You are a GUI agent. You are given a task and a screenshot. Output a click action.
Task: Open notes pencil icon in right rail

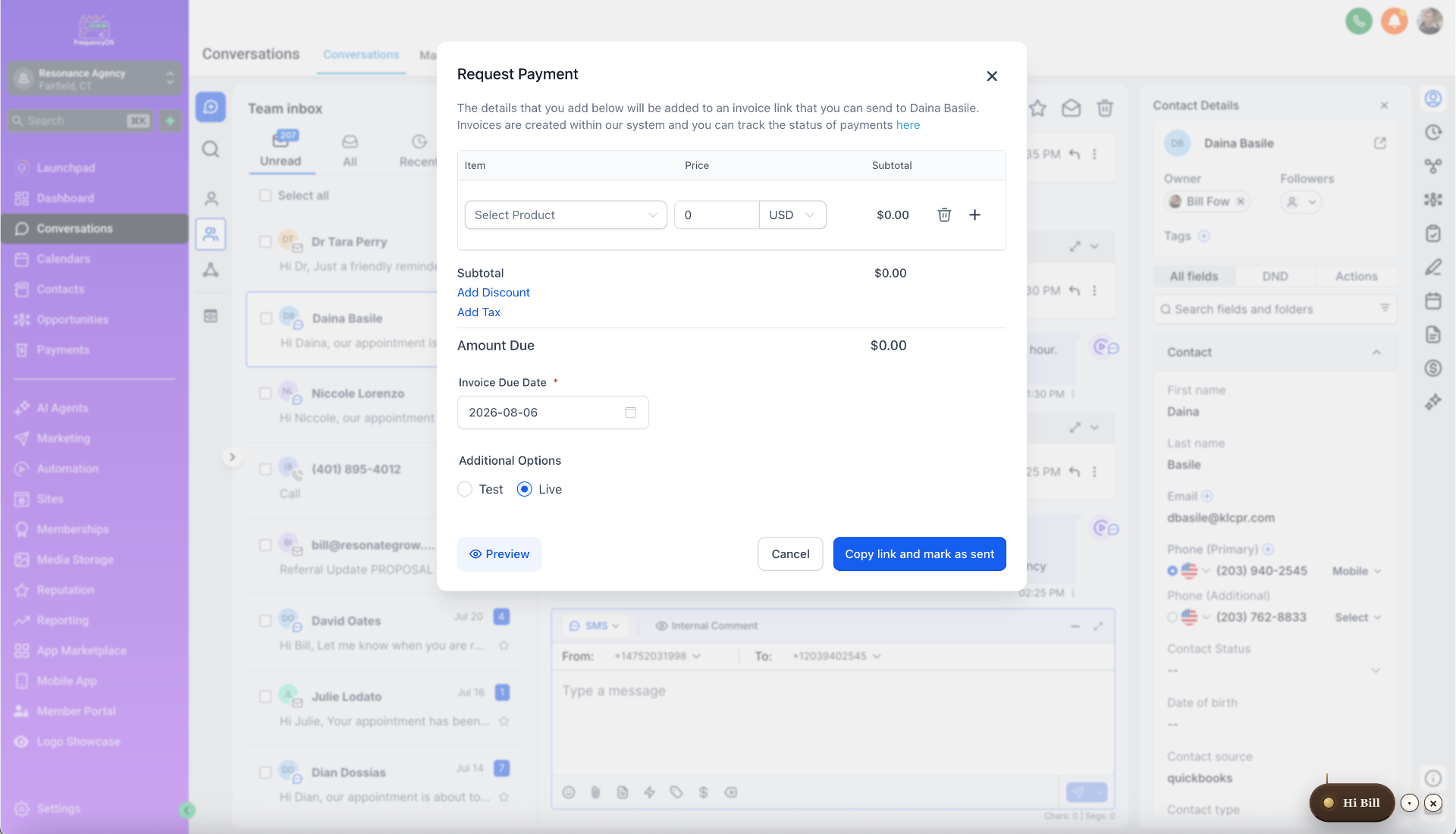tap(1432, 267)
